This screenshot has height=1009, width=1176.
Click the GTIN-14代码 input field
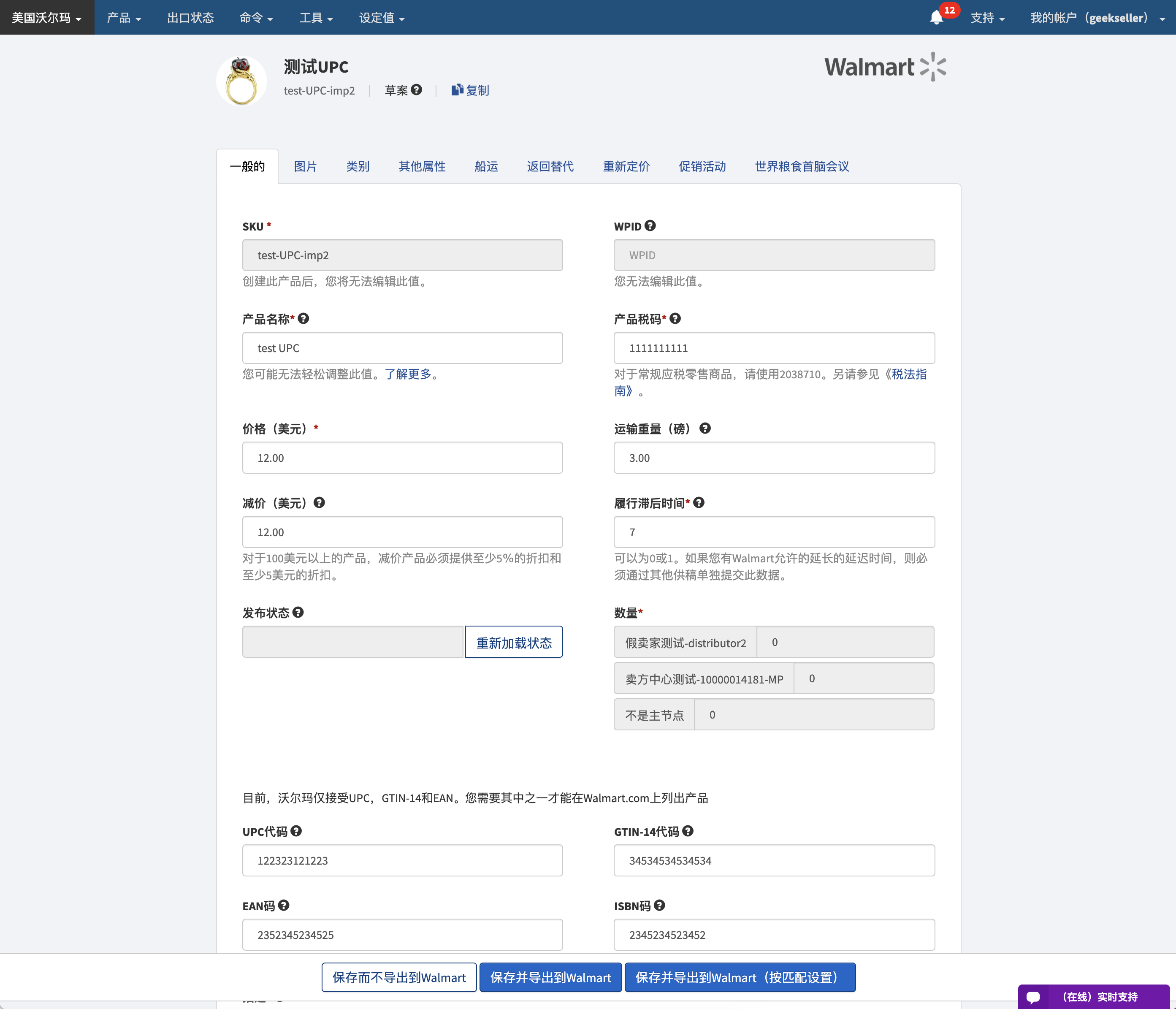[774, 860]
